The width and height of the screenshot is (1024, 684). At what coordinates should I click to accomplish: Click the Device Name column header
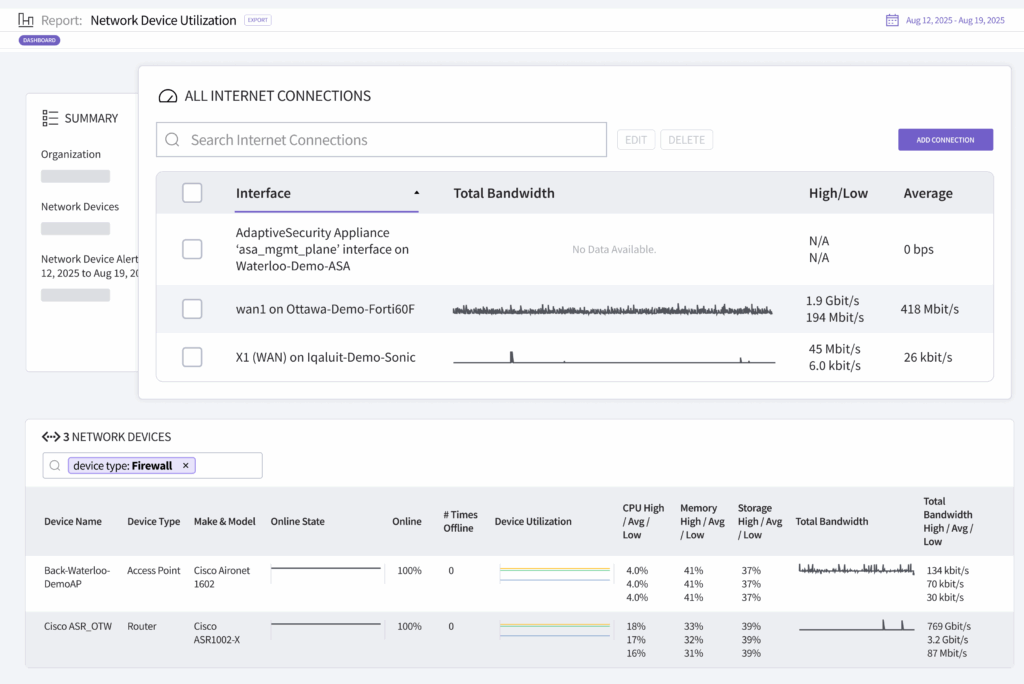(72, 521)
